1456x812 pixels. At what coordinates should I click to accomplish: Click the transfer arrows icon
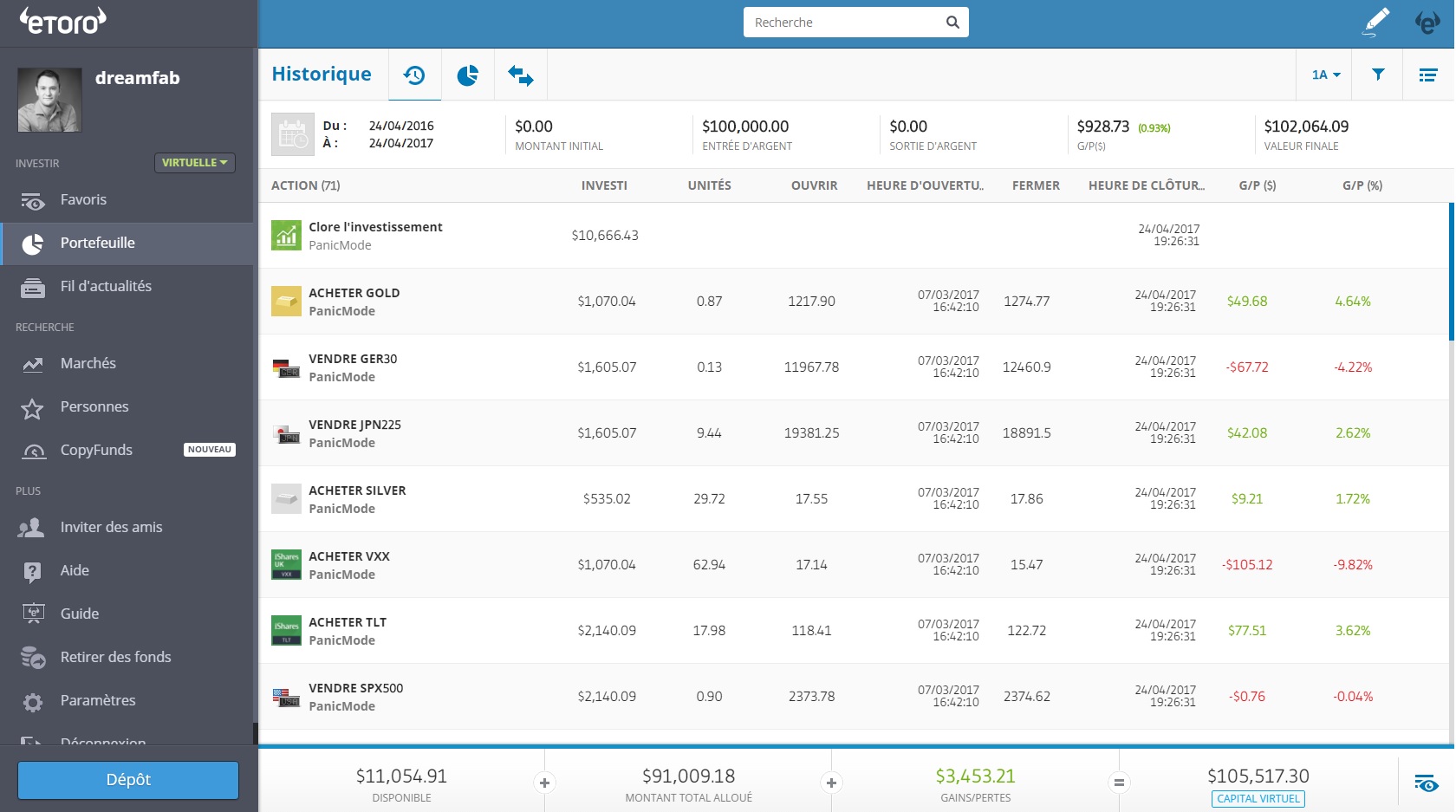(x=521, y=75)
